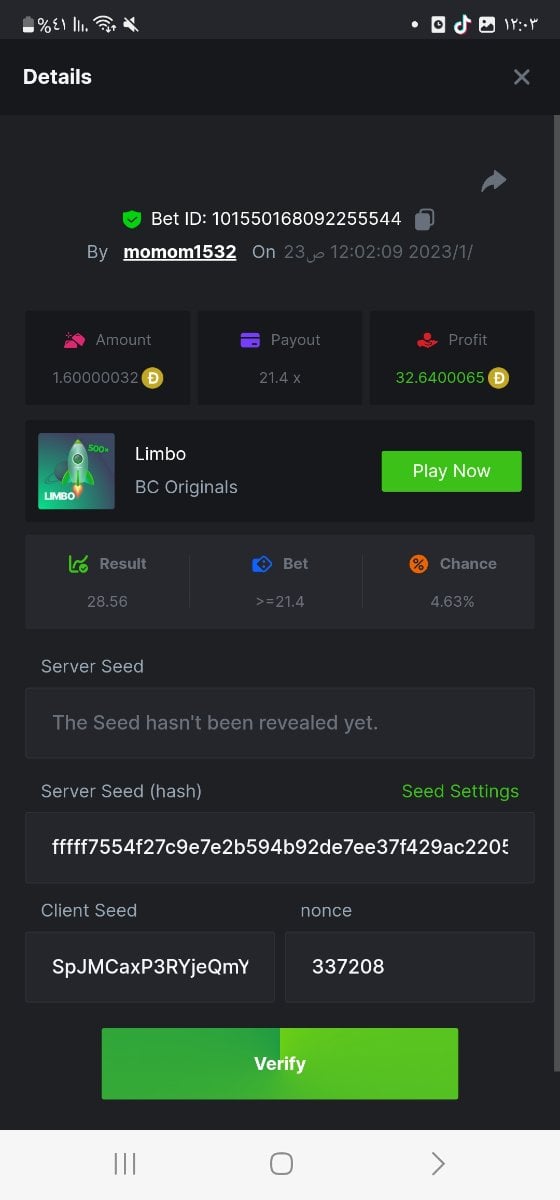Close the Details panel
The image size is (560, 1200).
click(521, 77)
